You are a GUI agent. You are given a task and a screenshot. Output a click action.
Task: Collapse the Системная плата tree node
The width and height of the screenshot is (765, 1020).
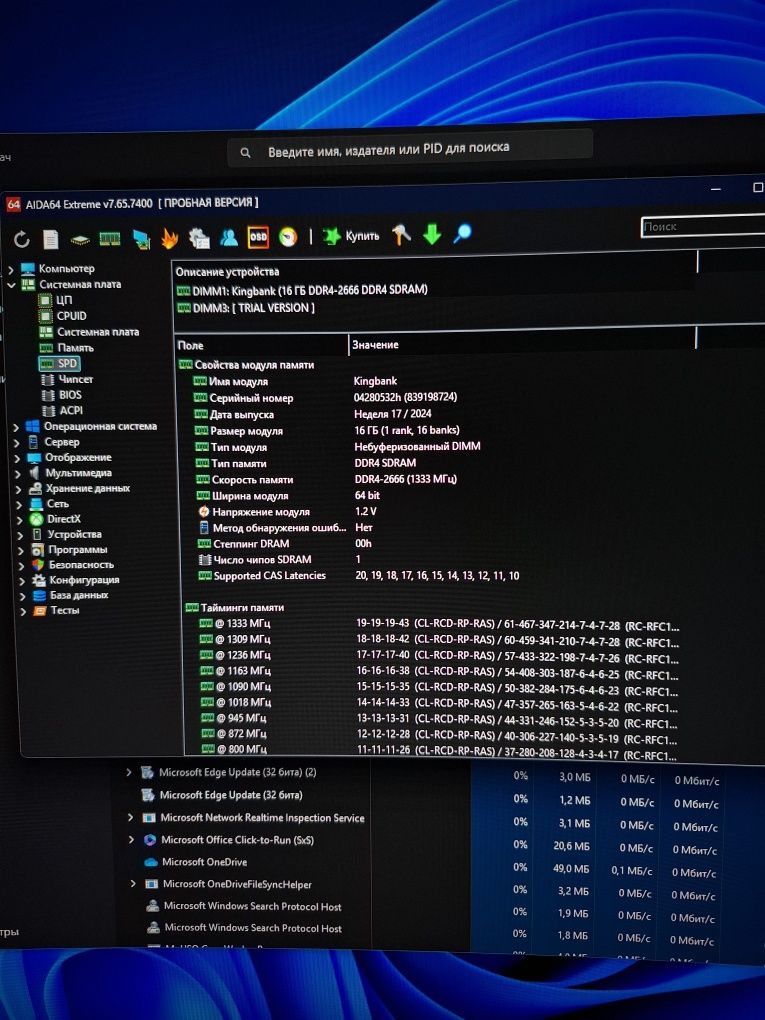tap(11, 285)
